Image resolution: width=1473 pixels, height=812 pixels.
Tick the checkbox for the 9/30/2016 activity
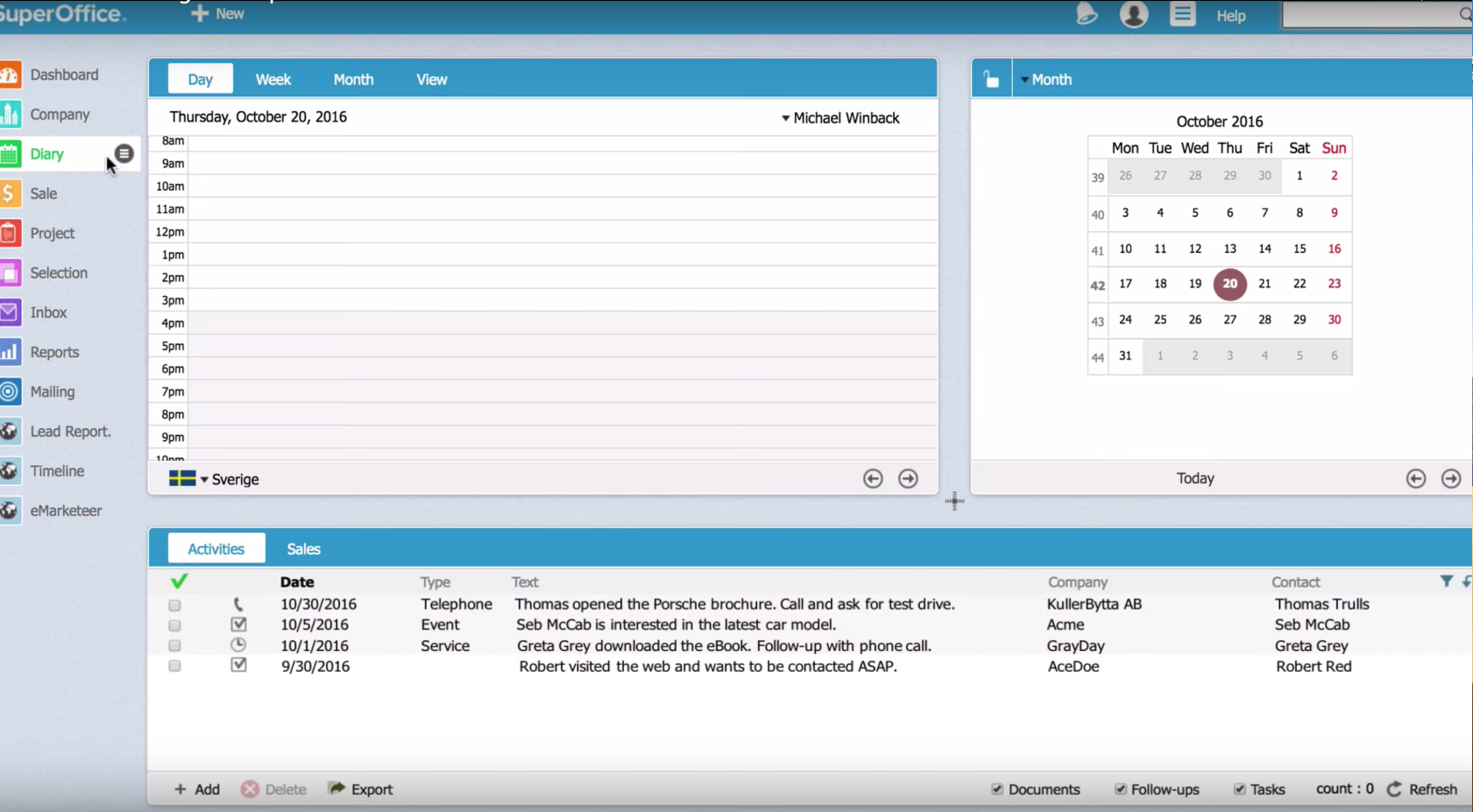(x=174, y=667)
